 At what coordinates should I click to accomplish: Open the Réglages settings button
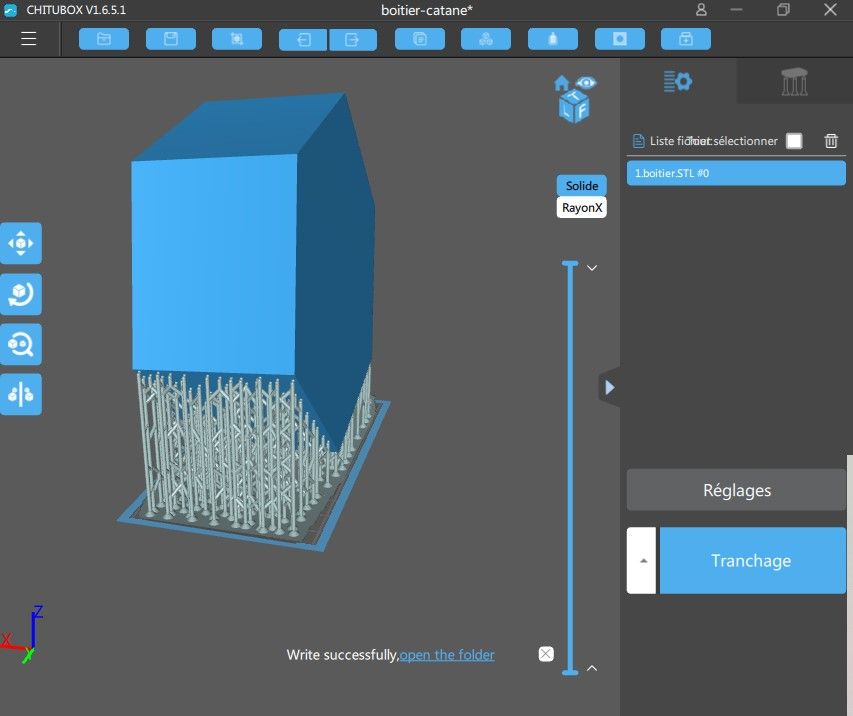[x=736, y=490]
